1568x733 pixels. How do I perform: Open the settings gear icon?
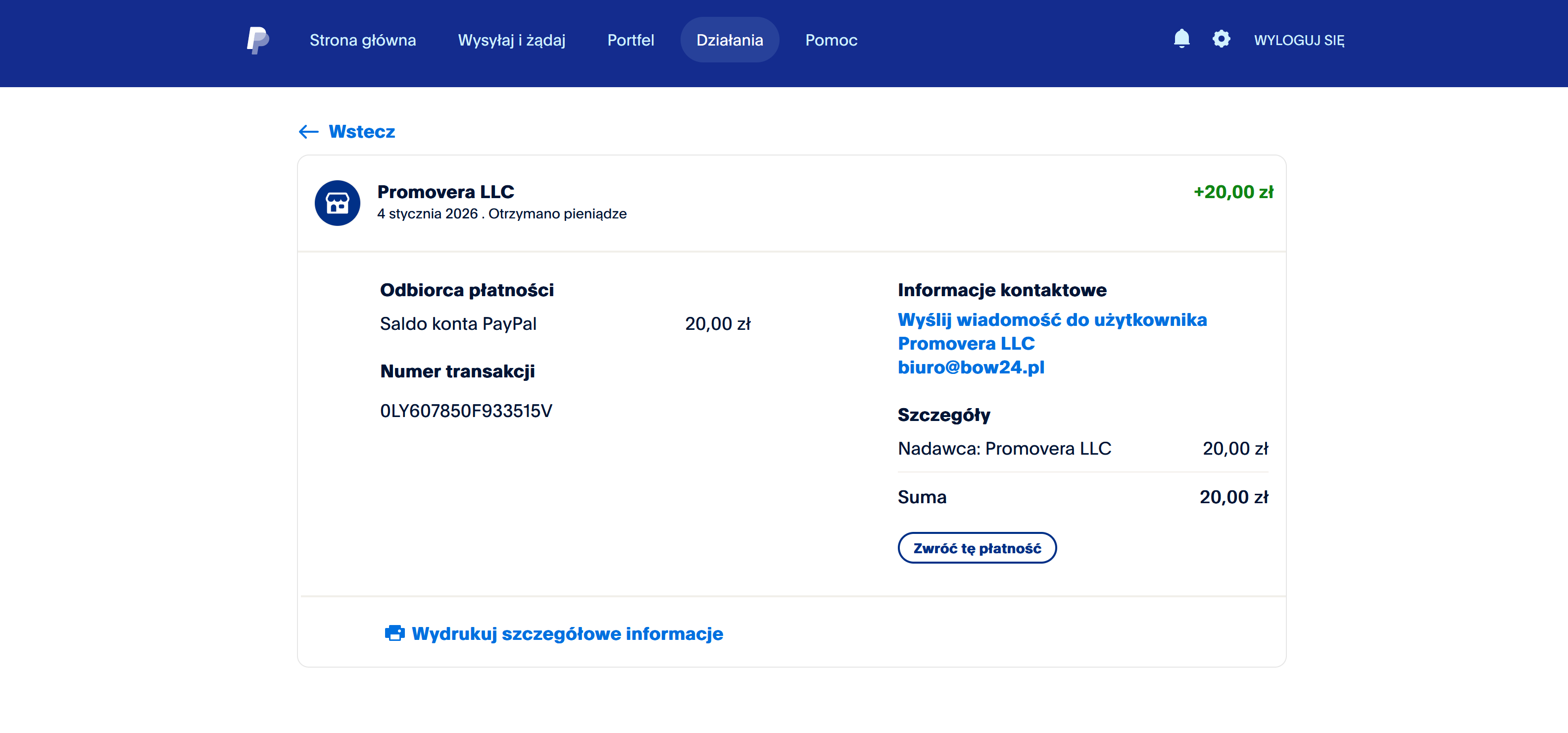coord(1221,39)
